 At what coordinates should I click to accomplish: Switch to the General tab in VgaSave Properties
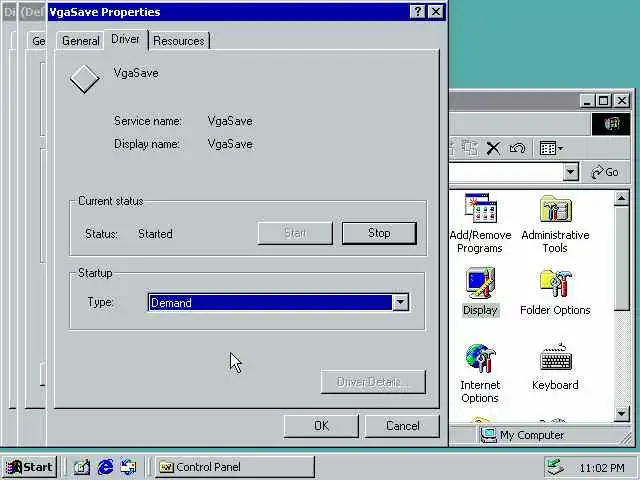(80, 41)
